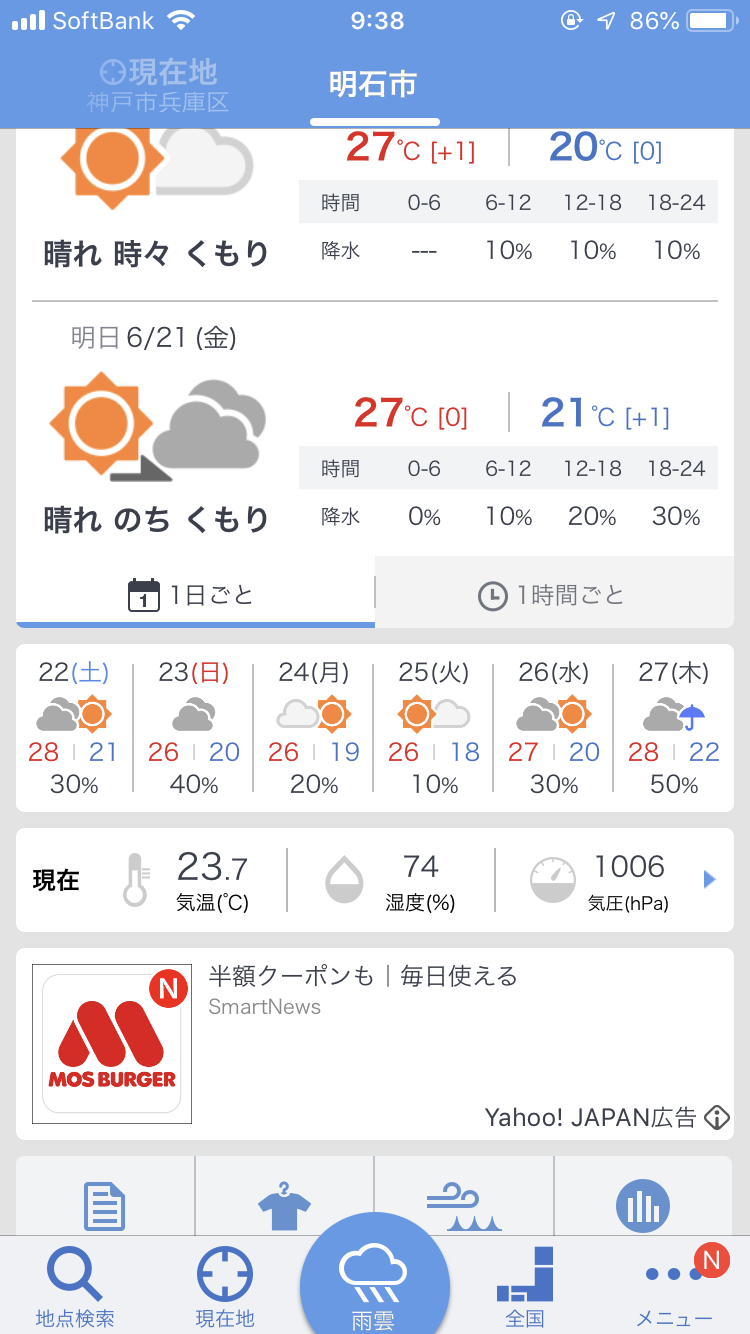Open the 全国 nationwide map
The width and height of the screenshot is (750, 1334).
[525, 1285]
